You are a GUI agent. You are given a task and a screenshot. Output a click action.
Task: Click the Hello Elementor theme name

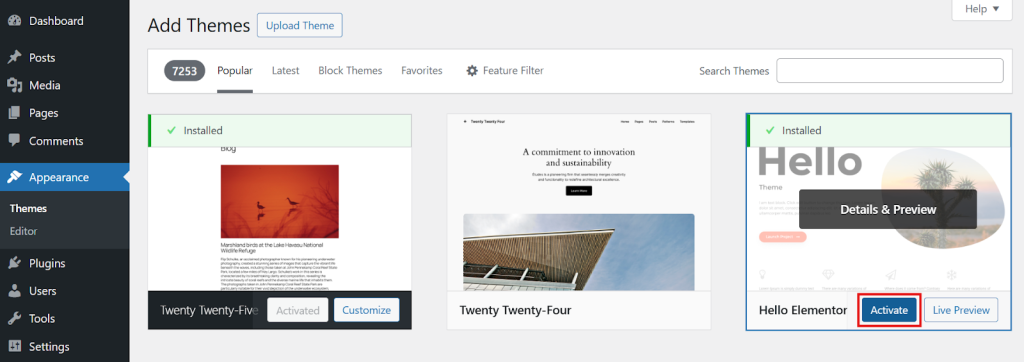click(x=803, y=310)
